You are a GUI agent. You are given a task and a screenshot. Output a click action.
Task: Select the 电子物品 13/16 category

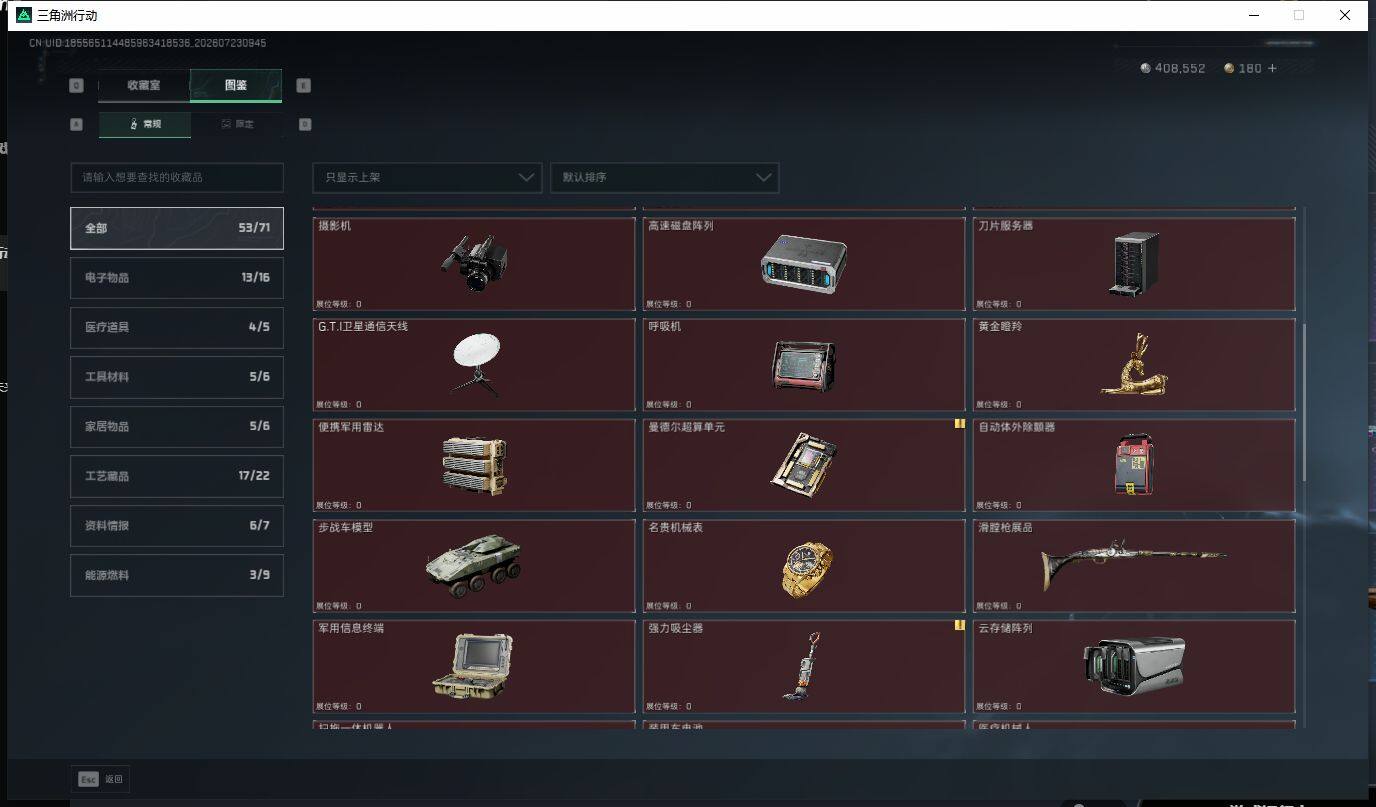pyautogui.click(x=177, y=278)
